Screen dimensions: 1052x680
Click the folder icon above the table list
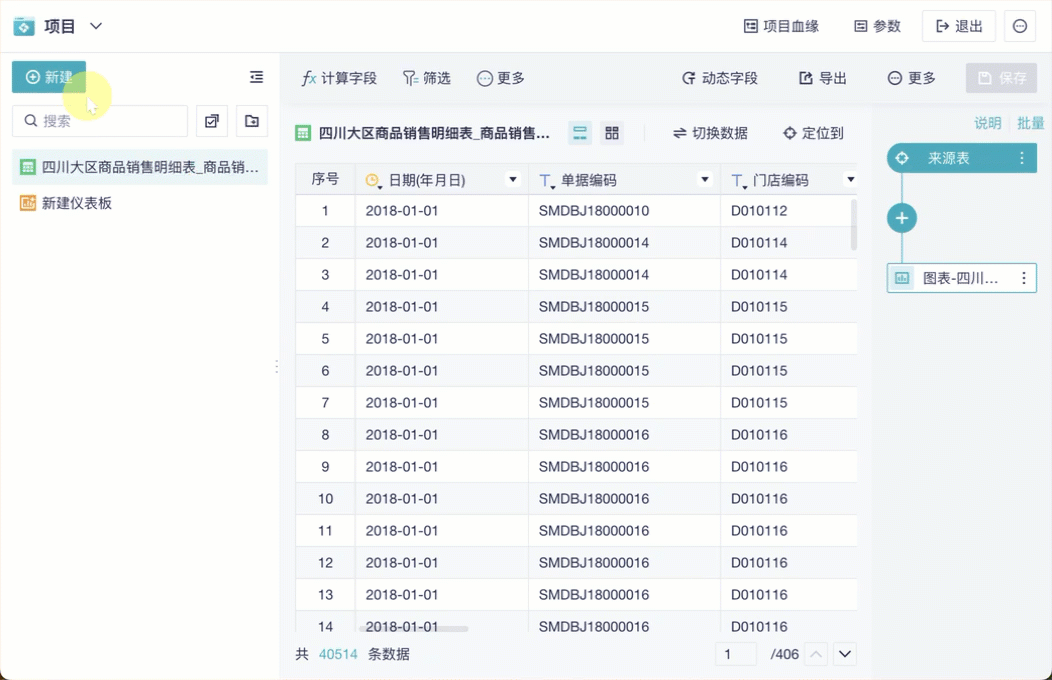point(251,120)
